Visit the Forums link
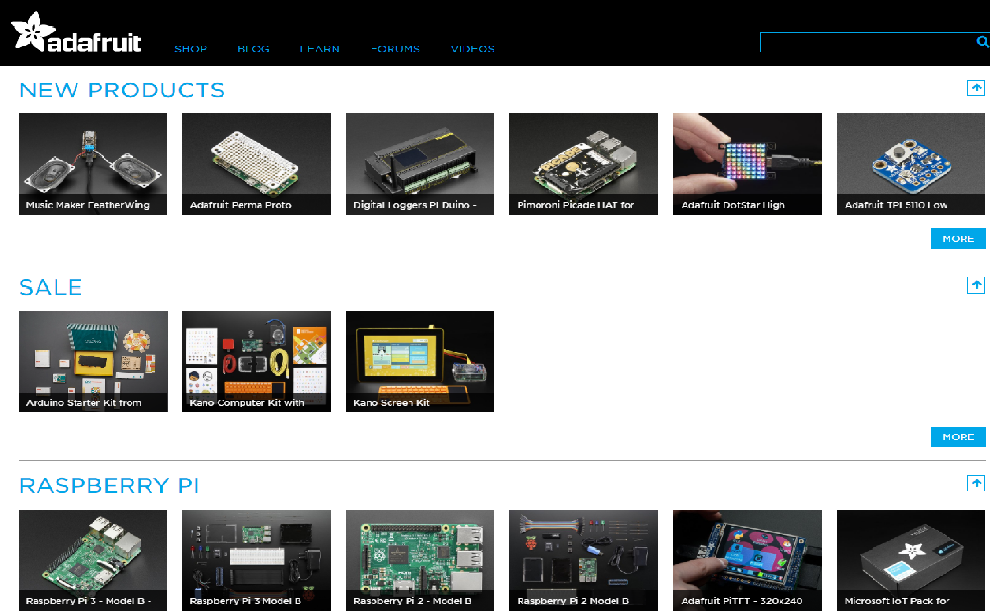Image resolution: width=990 pixels, height=613 pixels. point(395,49)
